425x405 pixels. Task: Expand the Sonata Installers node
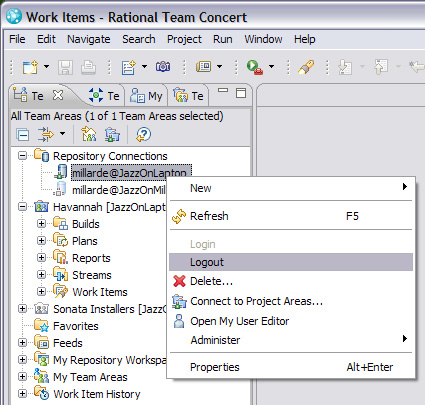coord(23,309)
